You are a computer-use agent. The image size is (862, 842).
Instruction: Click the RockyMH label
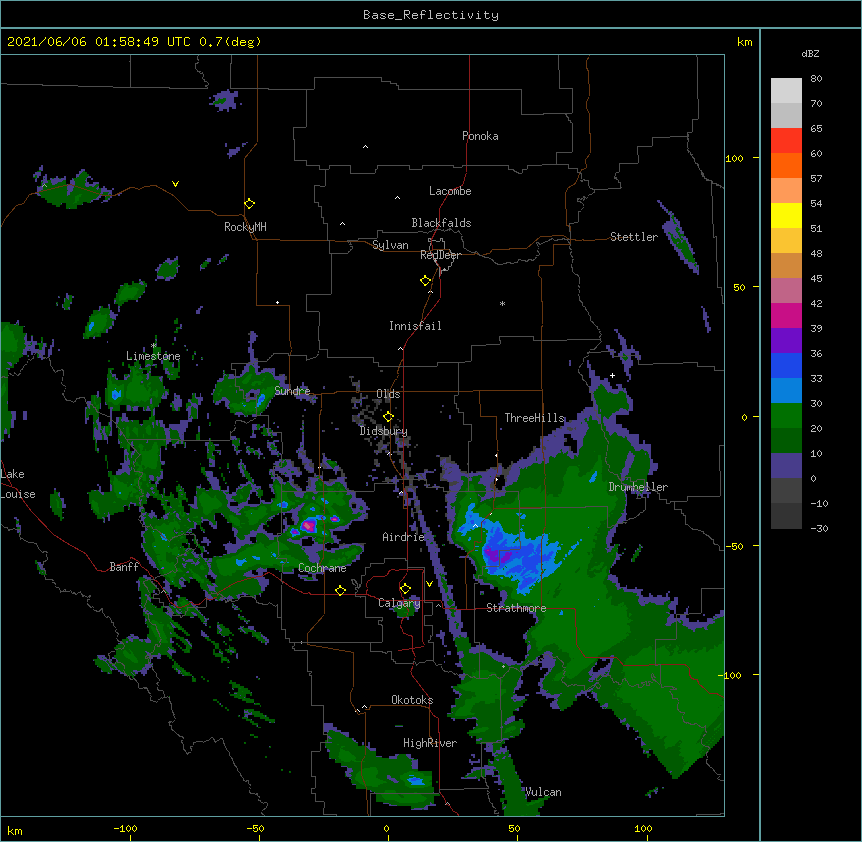pos(245,226)
